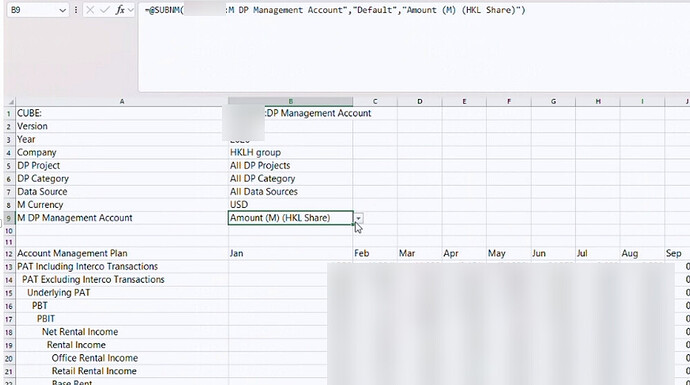Click the Net Rental Income row
Screen dimensions: 690x385
point(122,332)
